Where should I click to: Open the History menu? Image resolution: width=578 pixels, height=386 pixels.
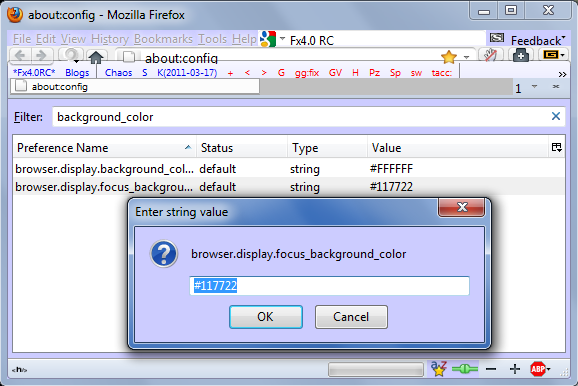pos(110,39)
